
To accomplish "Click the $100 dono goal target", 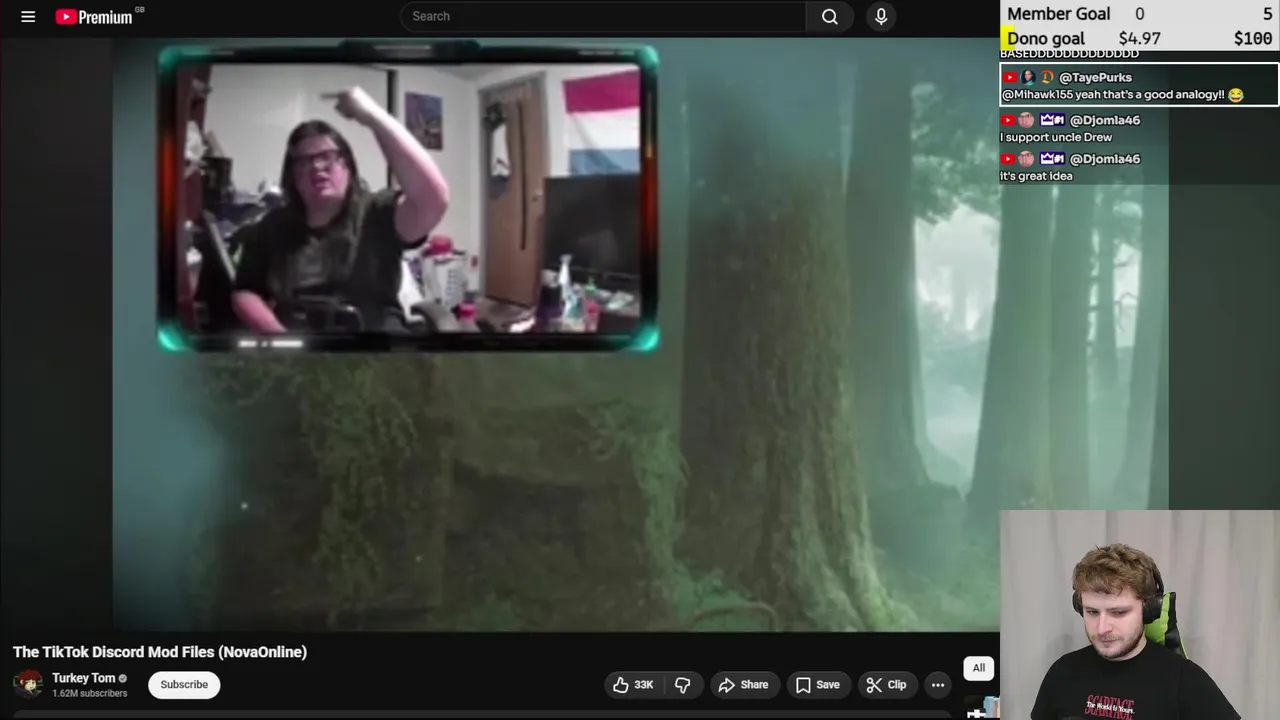I will pos(1253,39).
